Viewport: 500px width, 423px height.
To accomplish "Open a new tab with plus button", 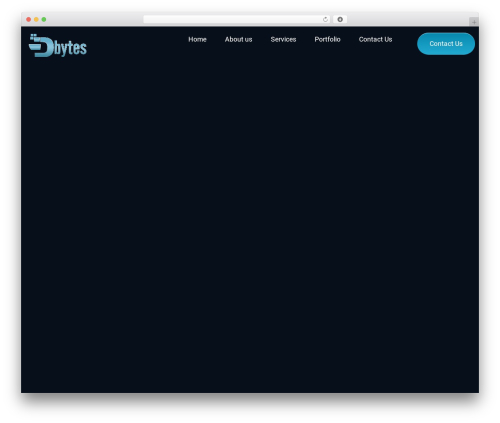I will pos(474,22).
